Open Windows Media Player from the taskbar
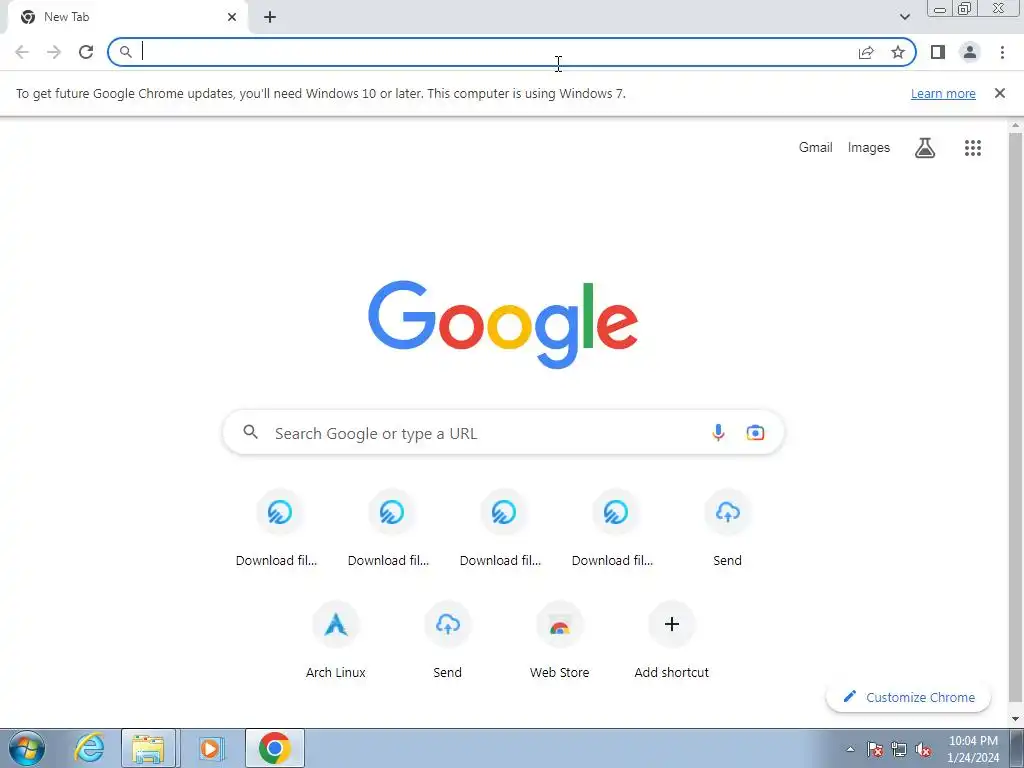This screenshot has width=1024, height=768. 210,748
